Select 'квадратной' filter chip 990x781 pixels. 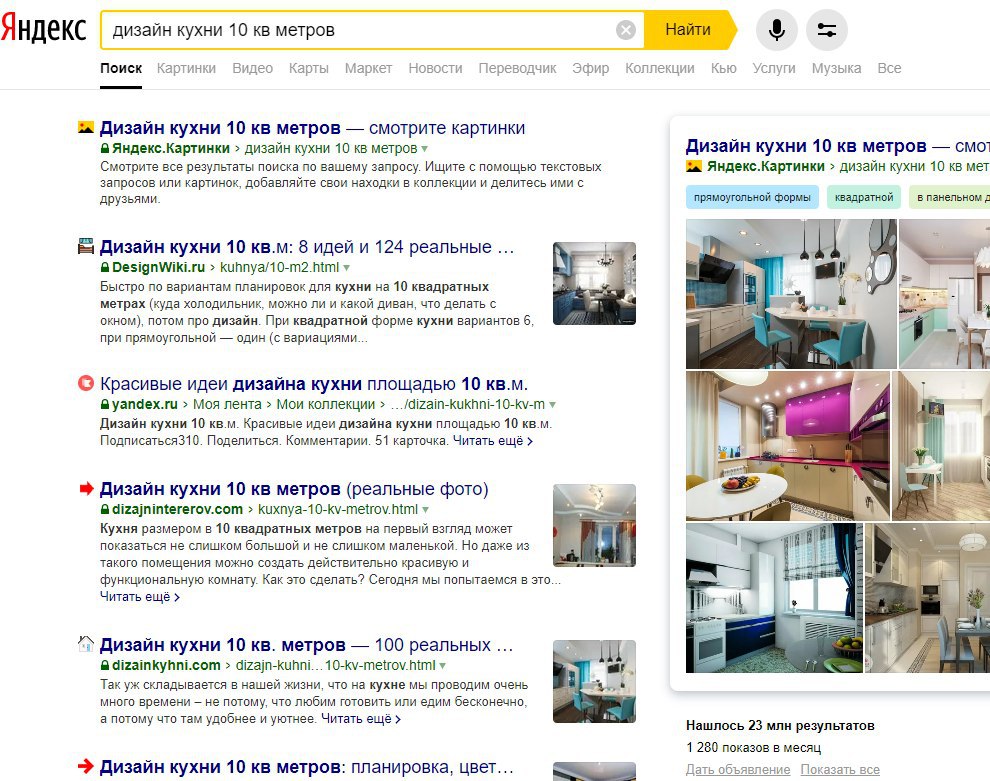pos(864,198)
